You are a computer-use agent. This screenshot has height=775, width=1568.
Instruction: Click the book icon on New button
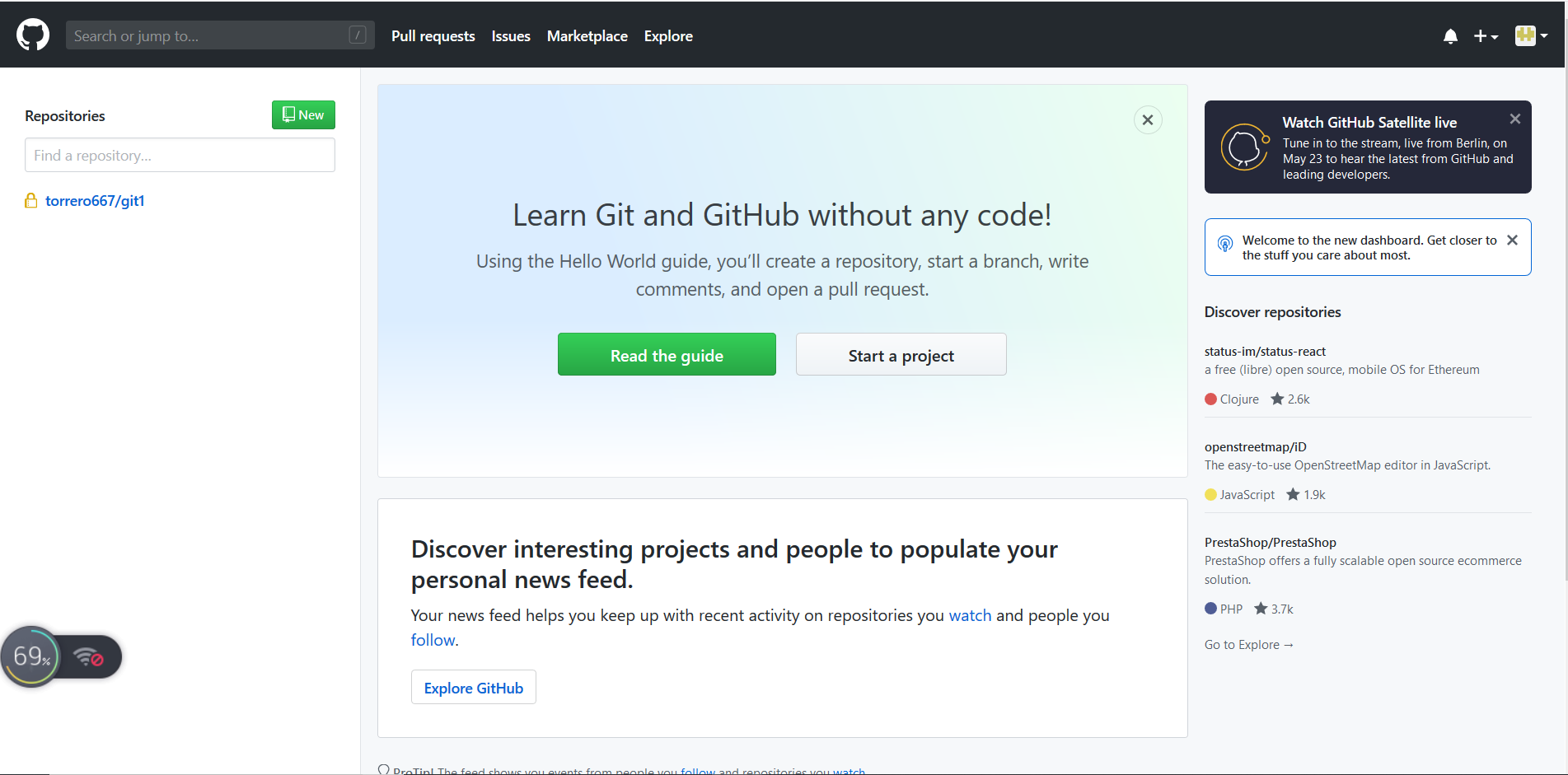click(288, 114)
